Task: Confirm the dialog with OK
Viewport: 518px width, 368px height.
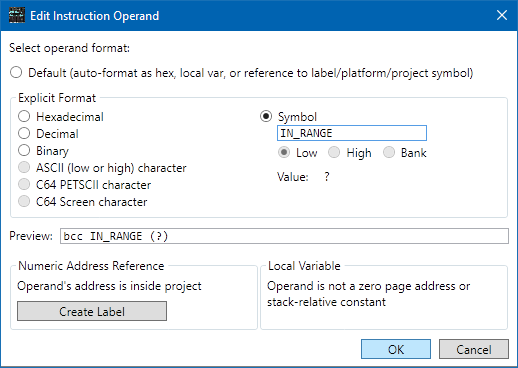Action: tap(396, 349)
